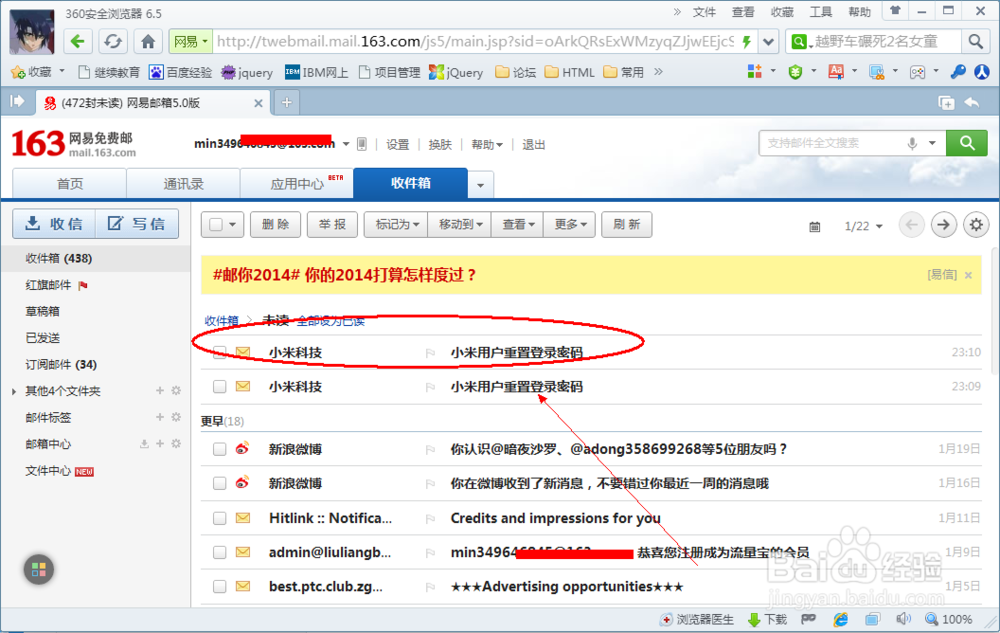Image resolution: width=1000 pixels, height=633 pixels.
Task: Open the calendar date filter icon
Action: click(814, 226)
